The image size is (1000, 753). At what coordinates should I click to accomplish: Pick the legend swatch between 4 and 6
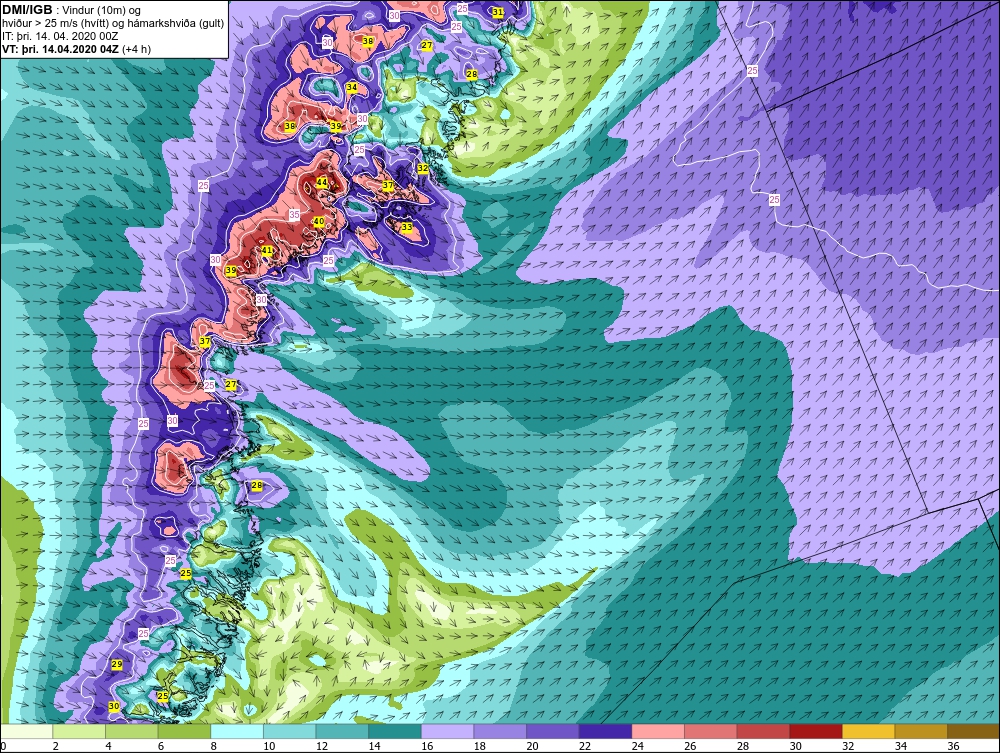pyautogui.click(x=132, y=731)
